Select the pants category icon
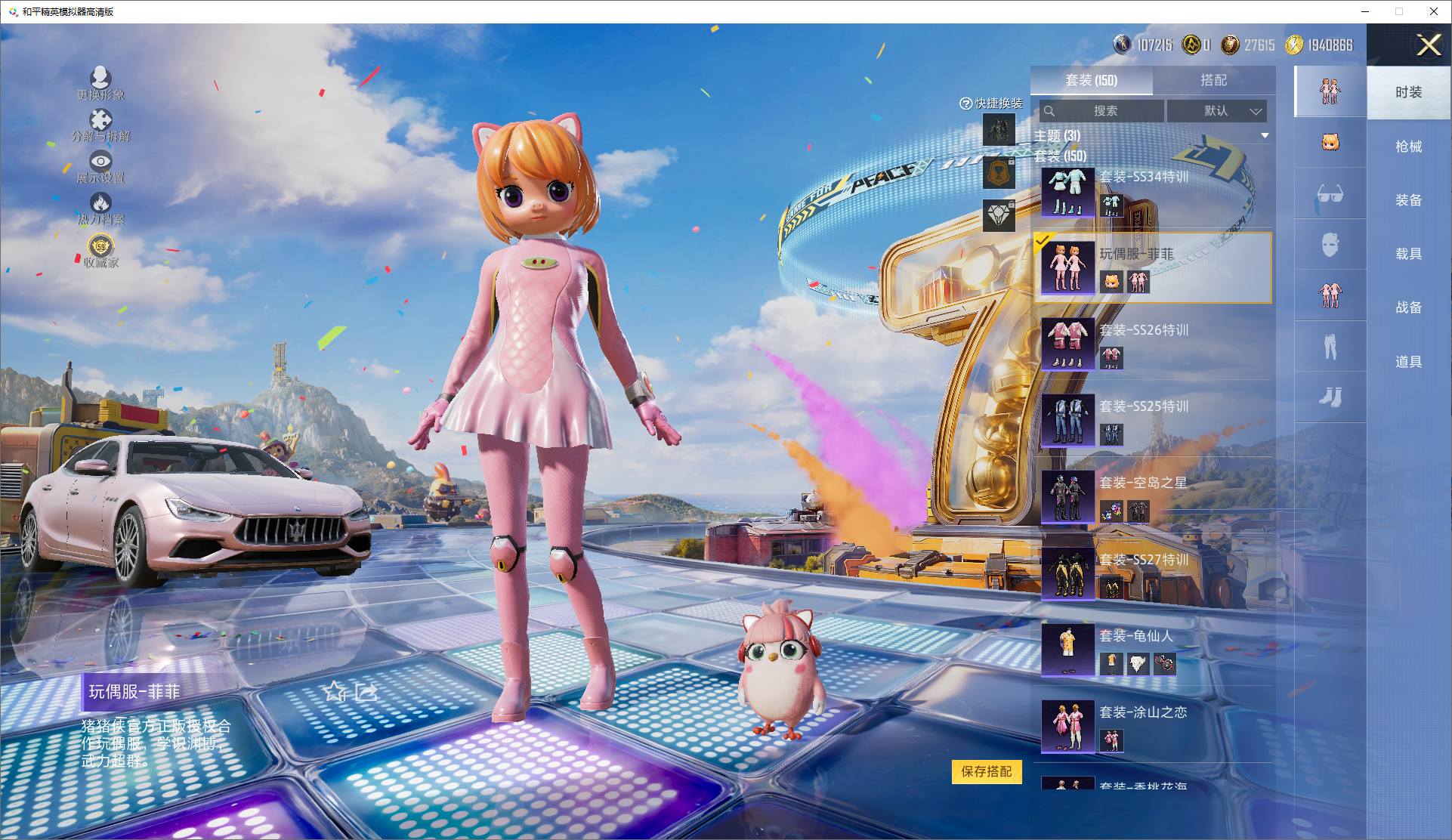This screenshot has height=840, width=1452. [x=1330, y=346]
